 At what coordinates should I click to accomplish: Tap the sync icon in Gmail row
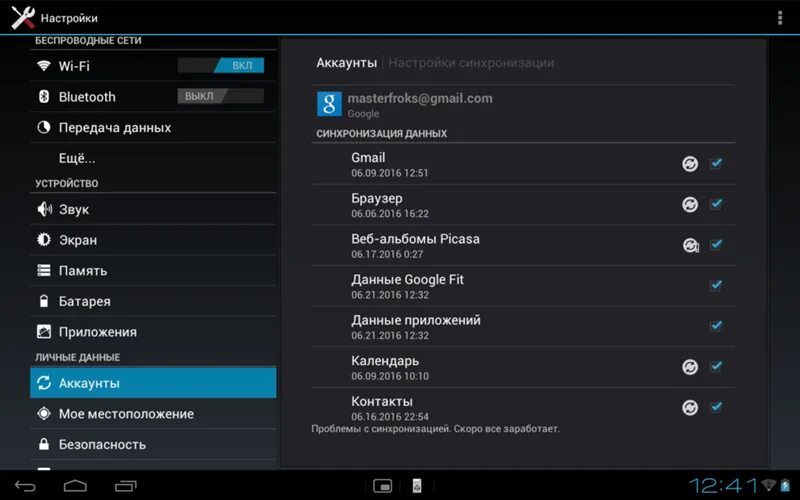690,164
